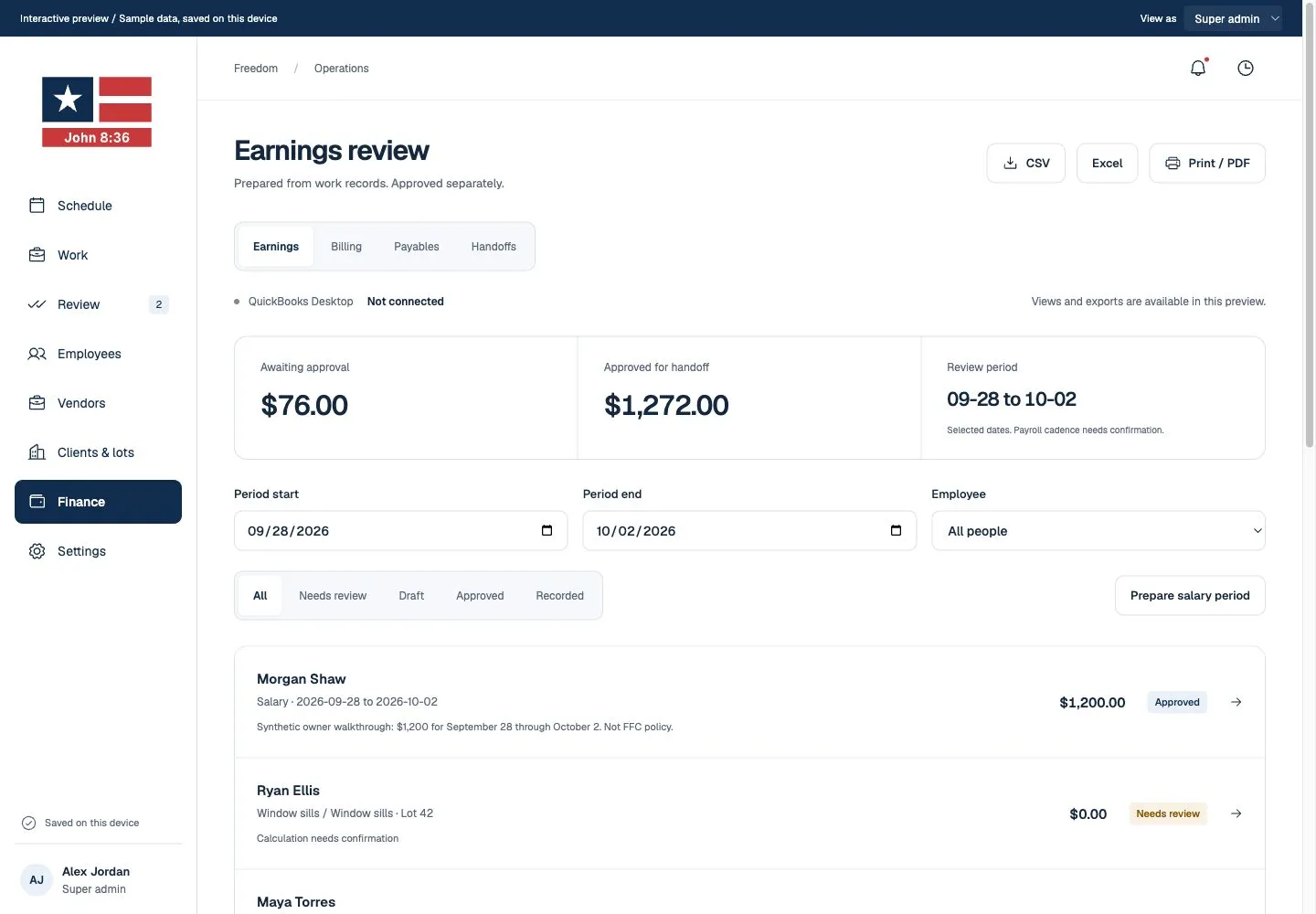The width and height of the screenshot is (1316, 914).
Task: Click the Not connected QuickBooks status
Action: (x=406, y=302)
